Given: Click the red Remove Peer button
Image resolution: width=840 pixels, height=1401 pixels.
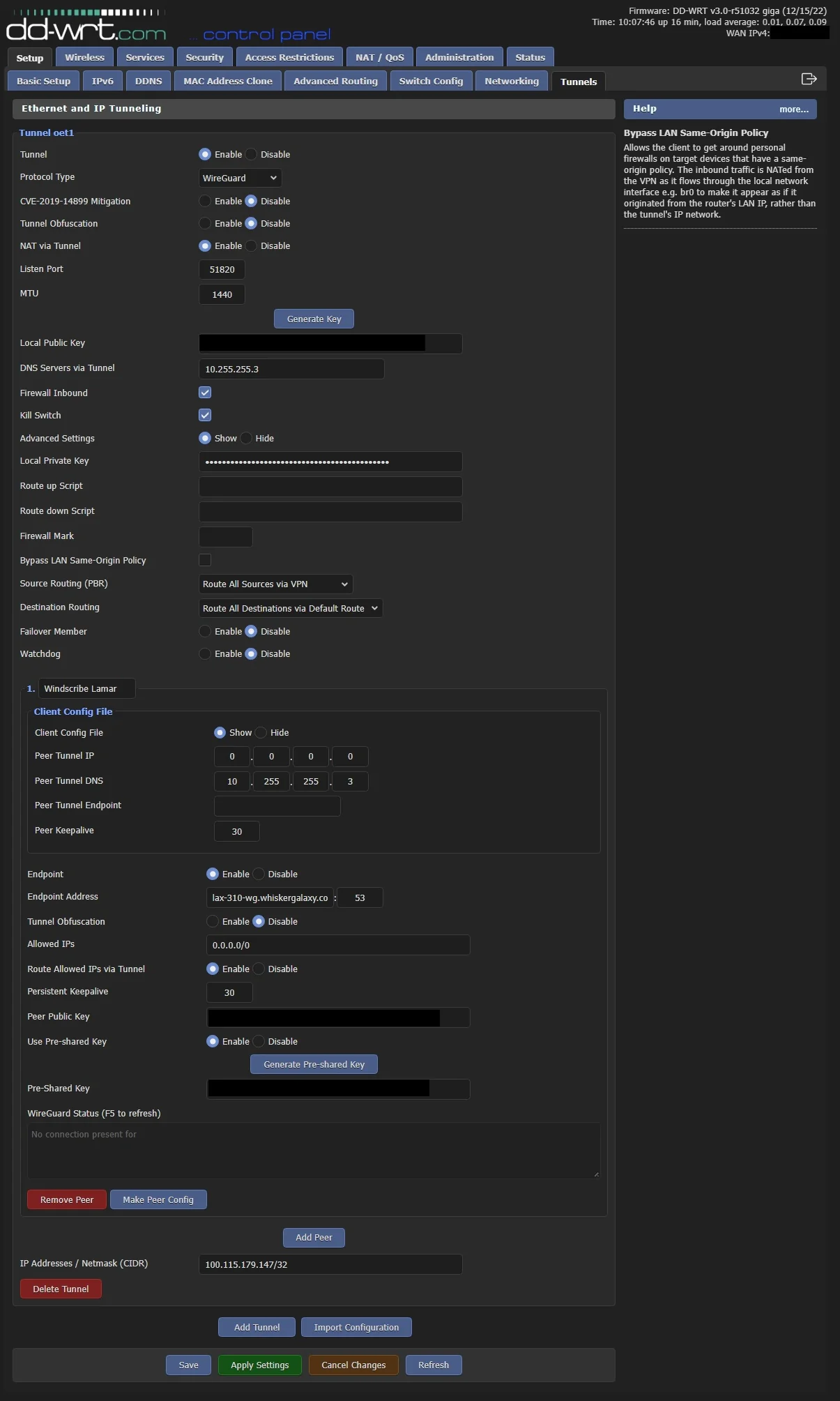Looking at the screenshot, I should pyautogui.click(x=66, y=1199).
